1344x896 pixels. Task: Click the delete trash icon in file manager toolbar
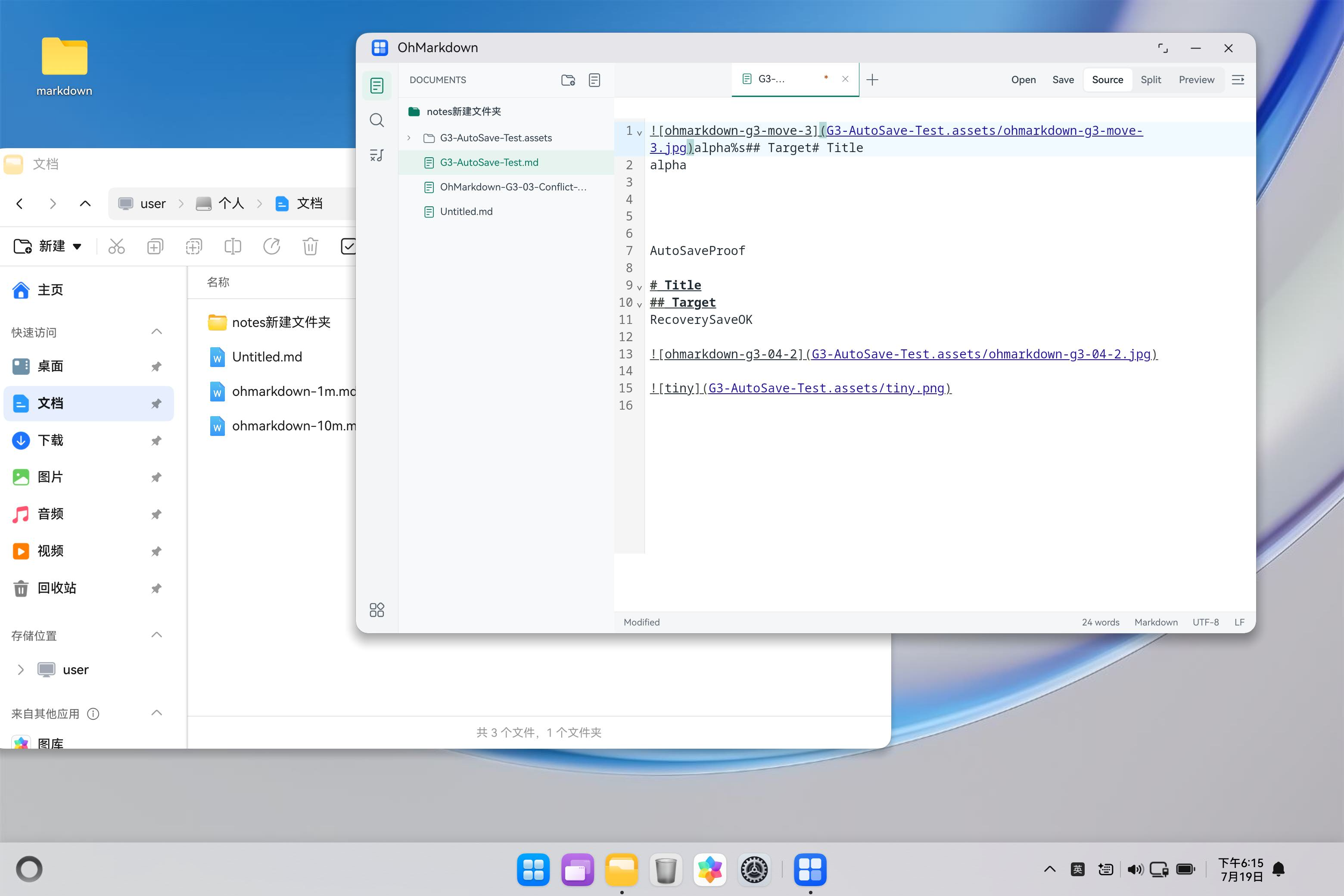310,246
